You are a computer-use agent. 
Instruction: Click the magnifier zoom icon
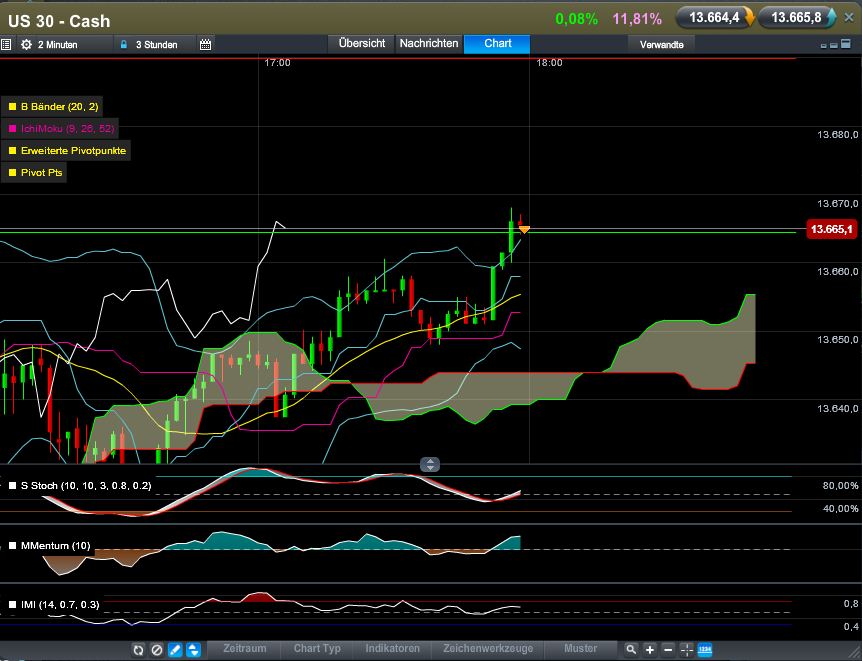point(631,650)
